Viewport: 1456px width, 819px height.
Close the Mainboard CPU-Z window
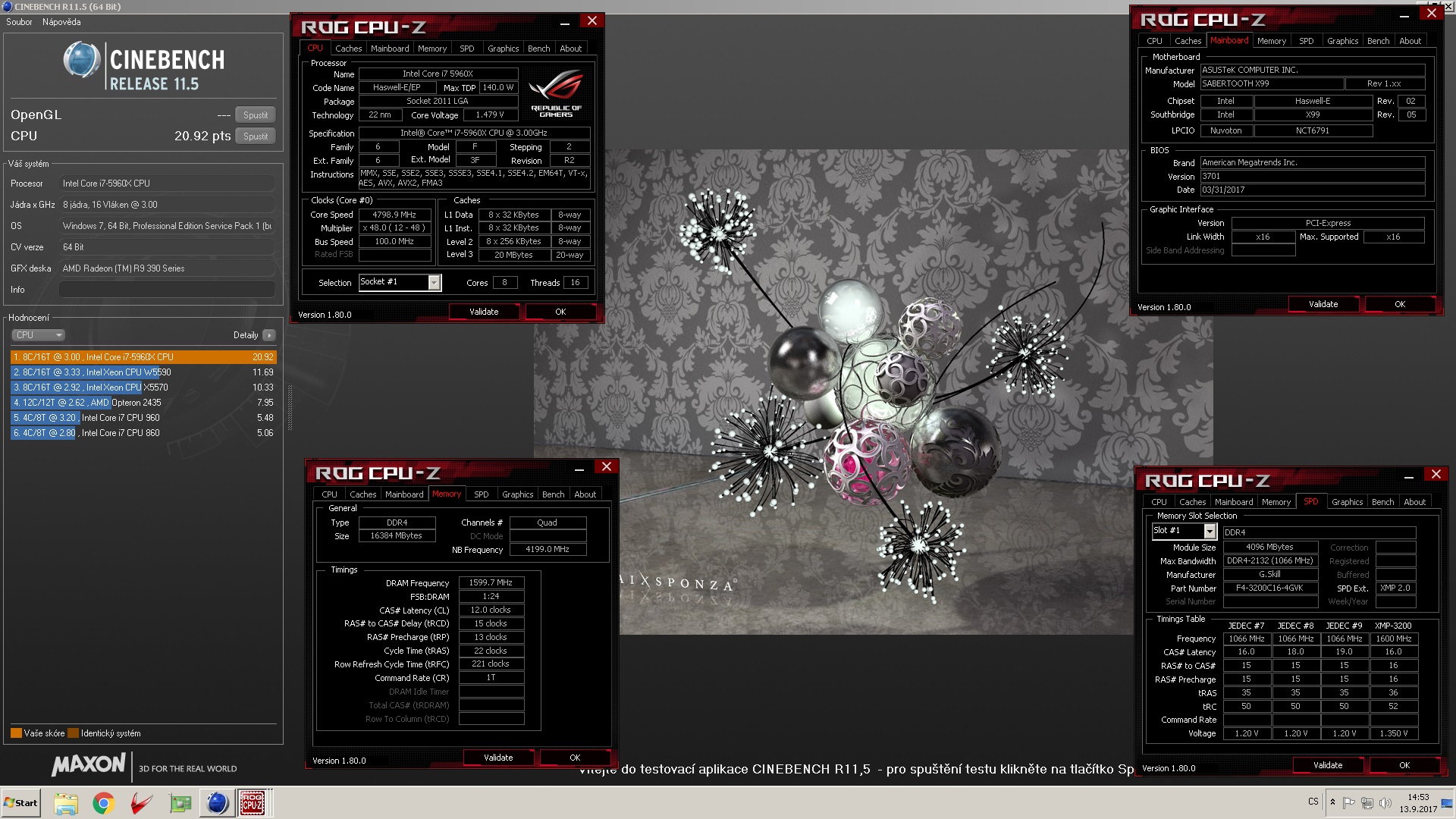[1432, 14]
